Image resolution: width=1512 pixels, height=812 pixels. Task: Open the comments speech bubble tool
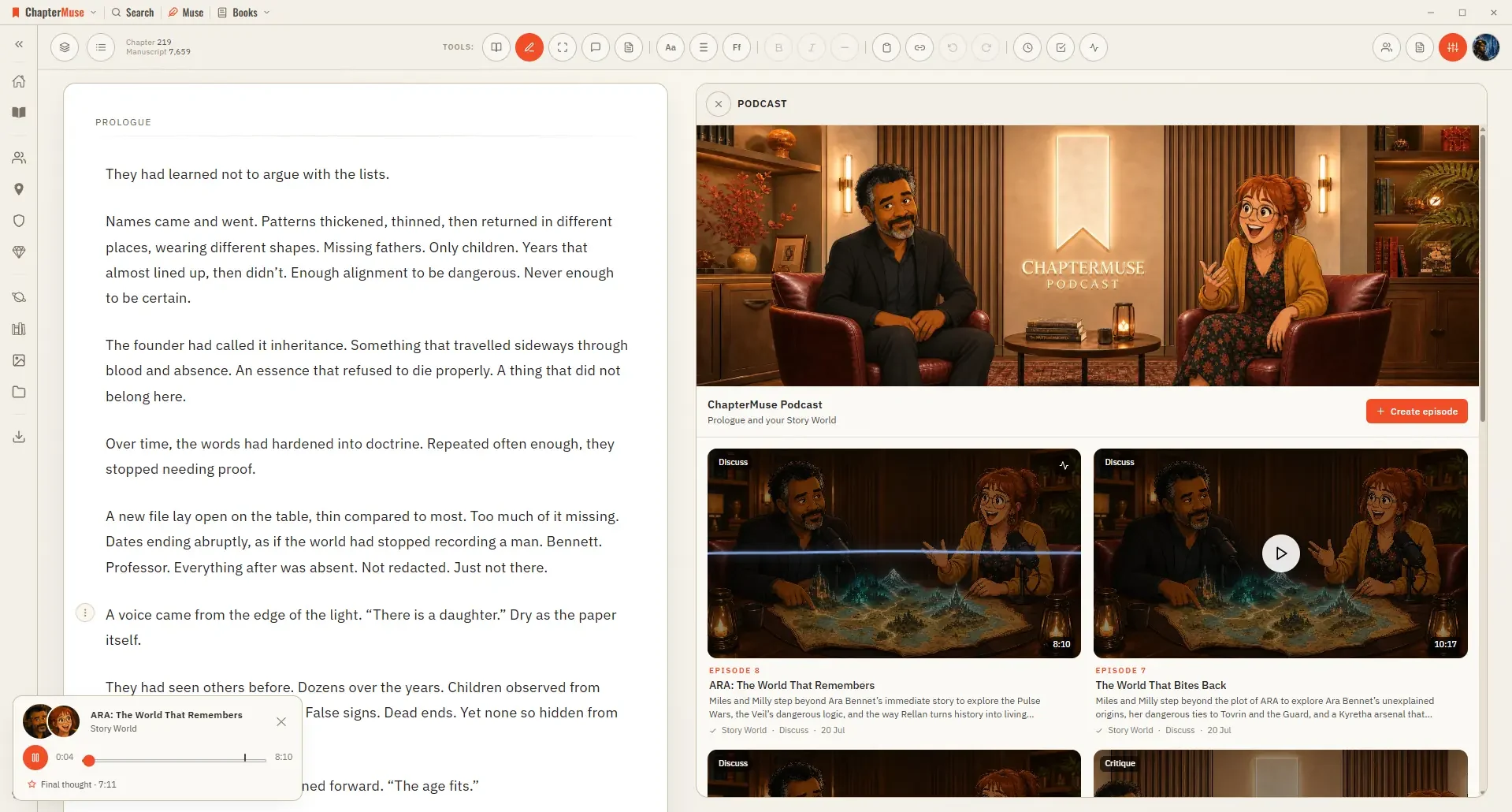tap(596, 47)
